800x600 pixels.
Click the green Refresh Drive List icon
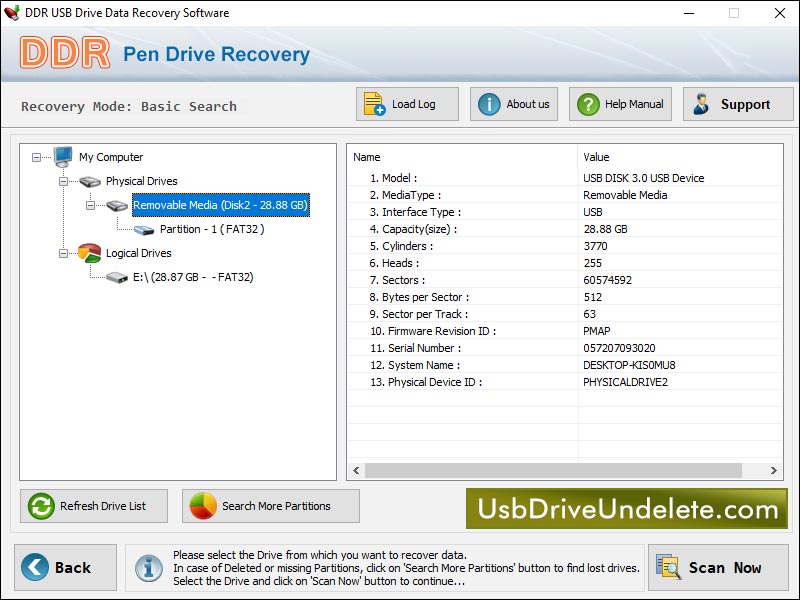[41, 506]
